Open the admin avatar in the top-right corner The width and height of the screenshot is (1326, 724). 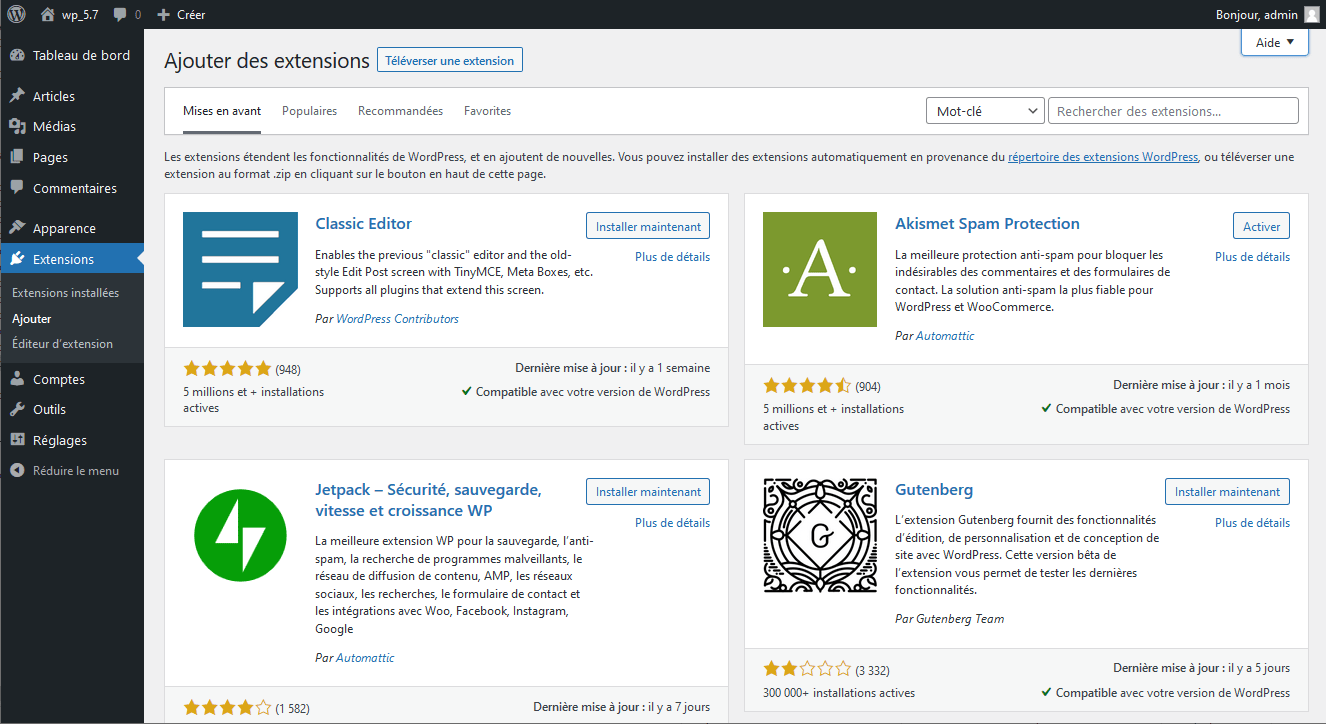click(x=1310, y=14)
